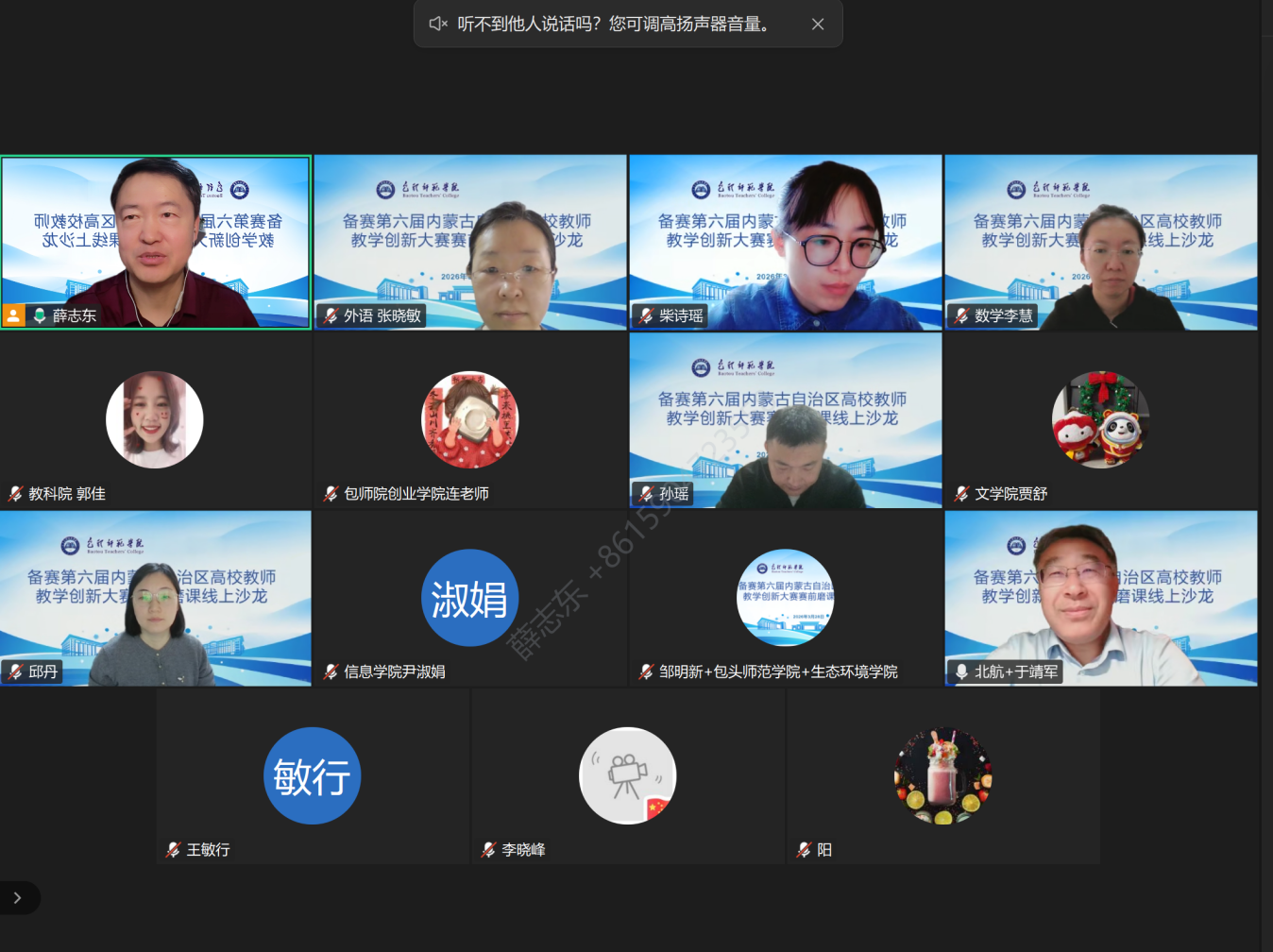Click the milkshake avatar of 阳
This screenshot has width=1273, height=952.
point(942,776)
